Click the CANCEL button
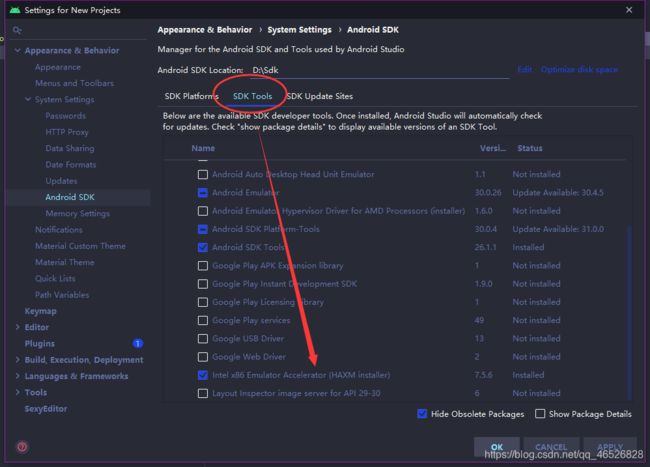Screen dimensions: 650x467 pos(551,447)
